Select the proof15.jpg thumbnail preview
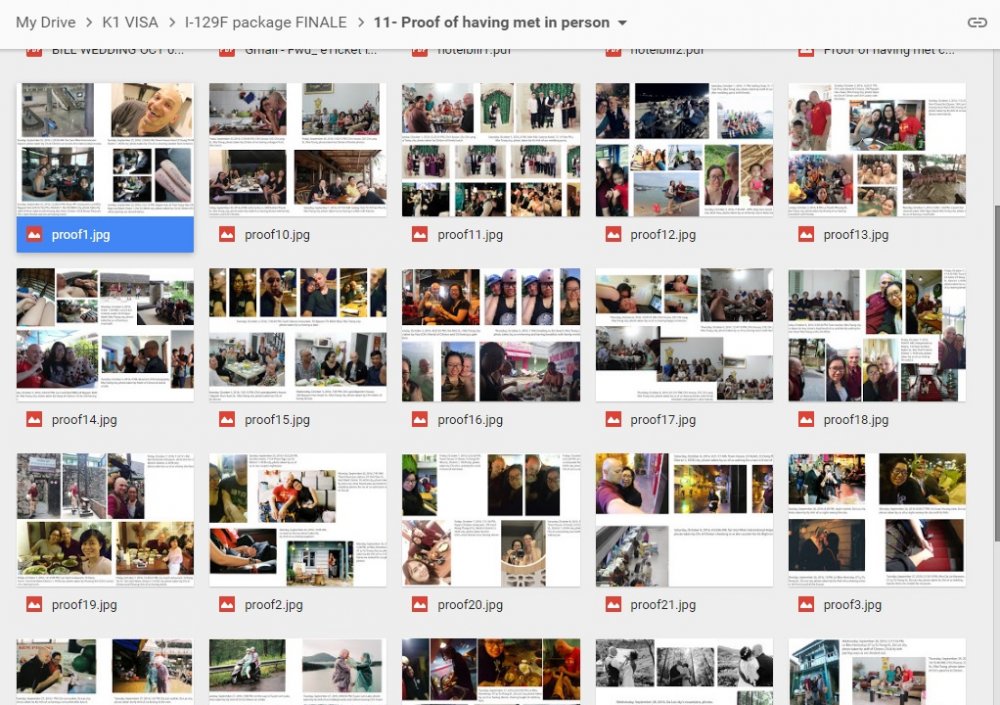Image resolution: width=1000 pixels, height=705 pixels. pos(298,334)
